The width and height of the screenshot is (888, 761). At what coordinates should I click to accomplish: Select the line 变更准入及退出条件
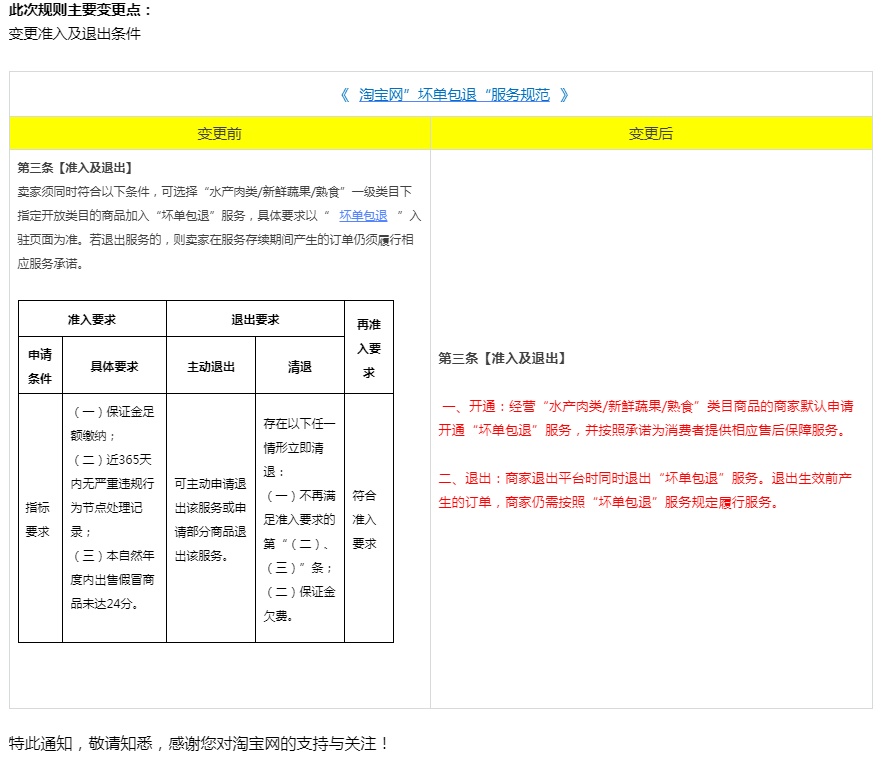pos(75,34)
